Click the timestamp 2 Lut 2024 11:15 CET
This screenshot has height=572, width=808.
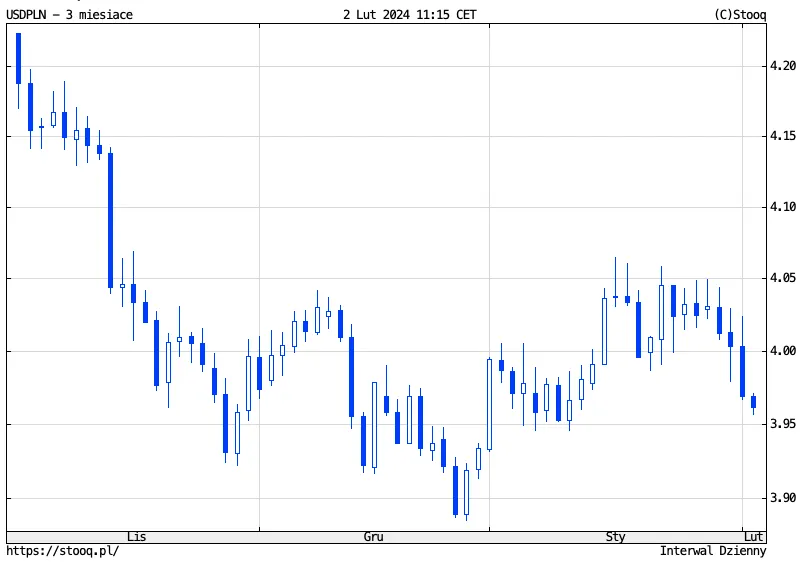(410, 14)
